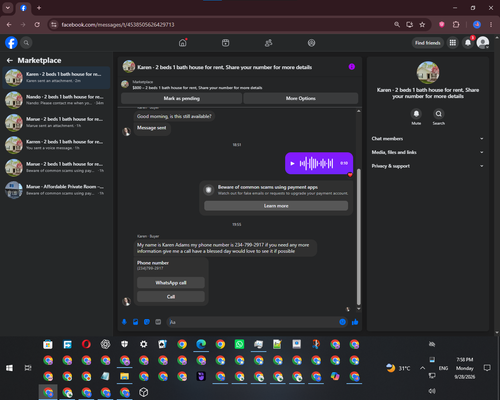Open the tab search dropdown chevron

coord(7,8)
